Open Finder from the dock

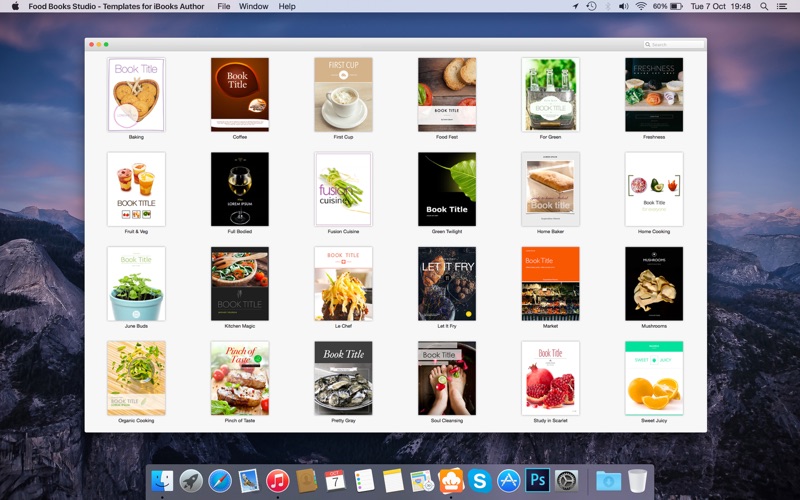162,481
